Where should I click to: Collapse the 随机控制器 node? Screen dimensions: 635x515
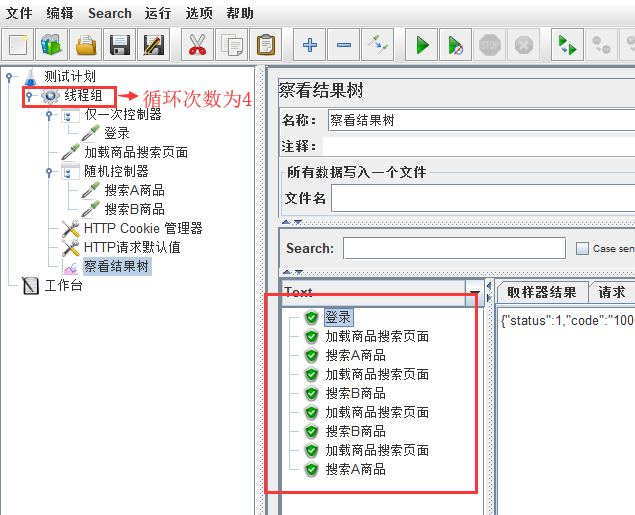[x=49, y=172]
